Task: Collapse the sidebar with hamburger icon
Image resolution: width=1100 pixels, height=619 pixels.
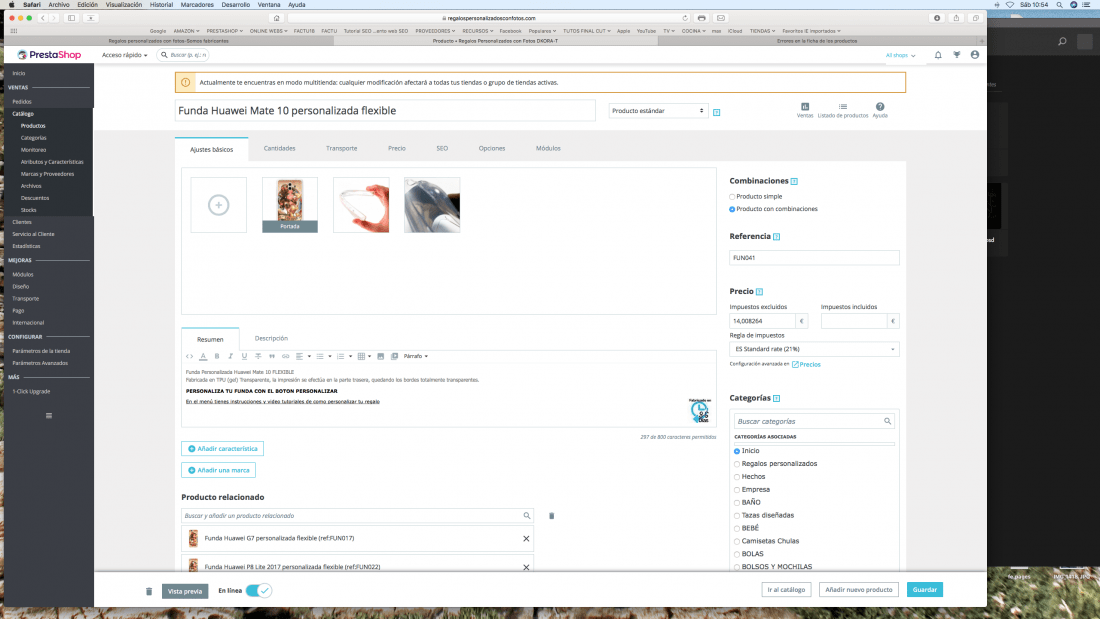Action: (x=48, y=415)
